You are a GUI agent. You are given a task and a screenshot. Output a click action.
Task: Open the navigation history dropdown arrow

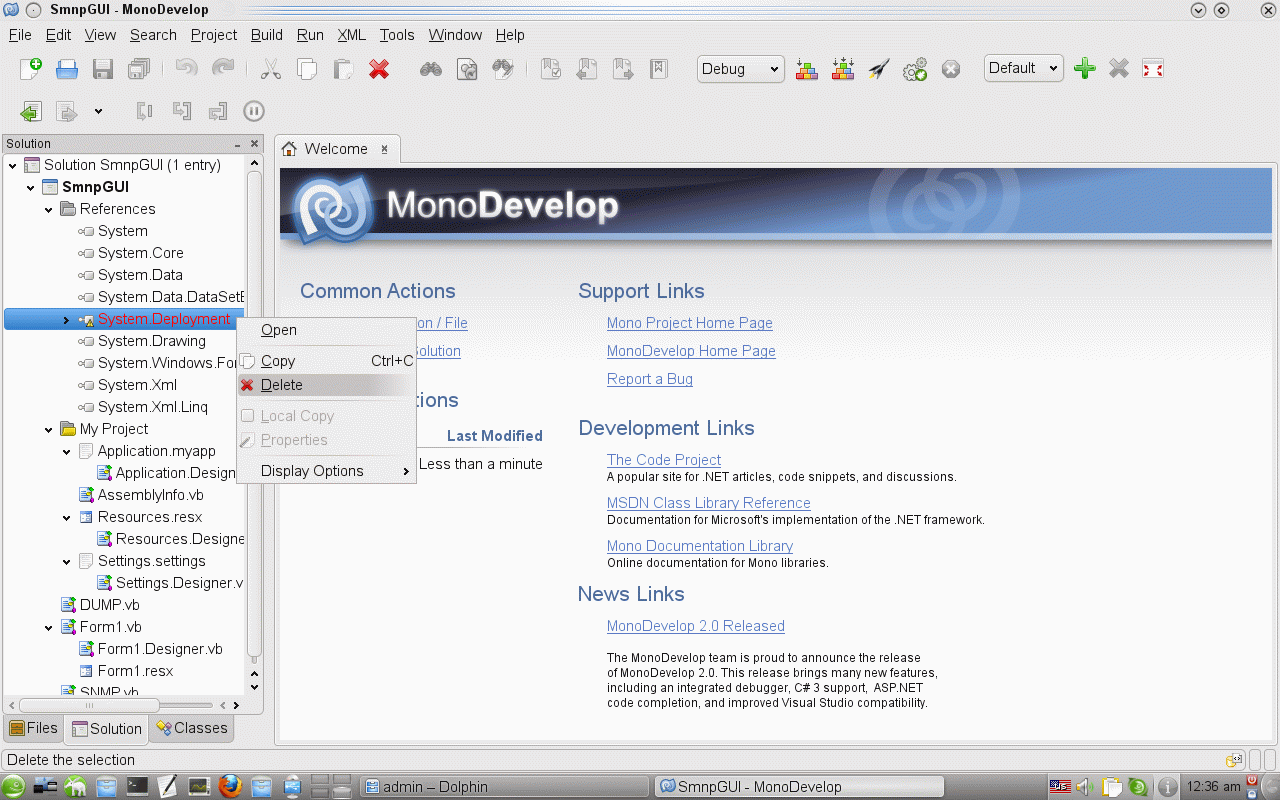coord(98,111)
